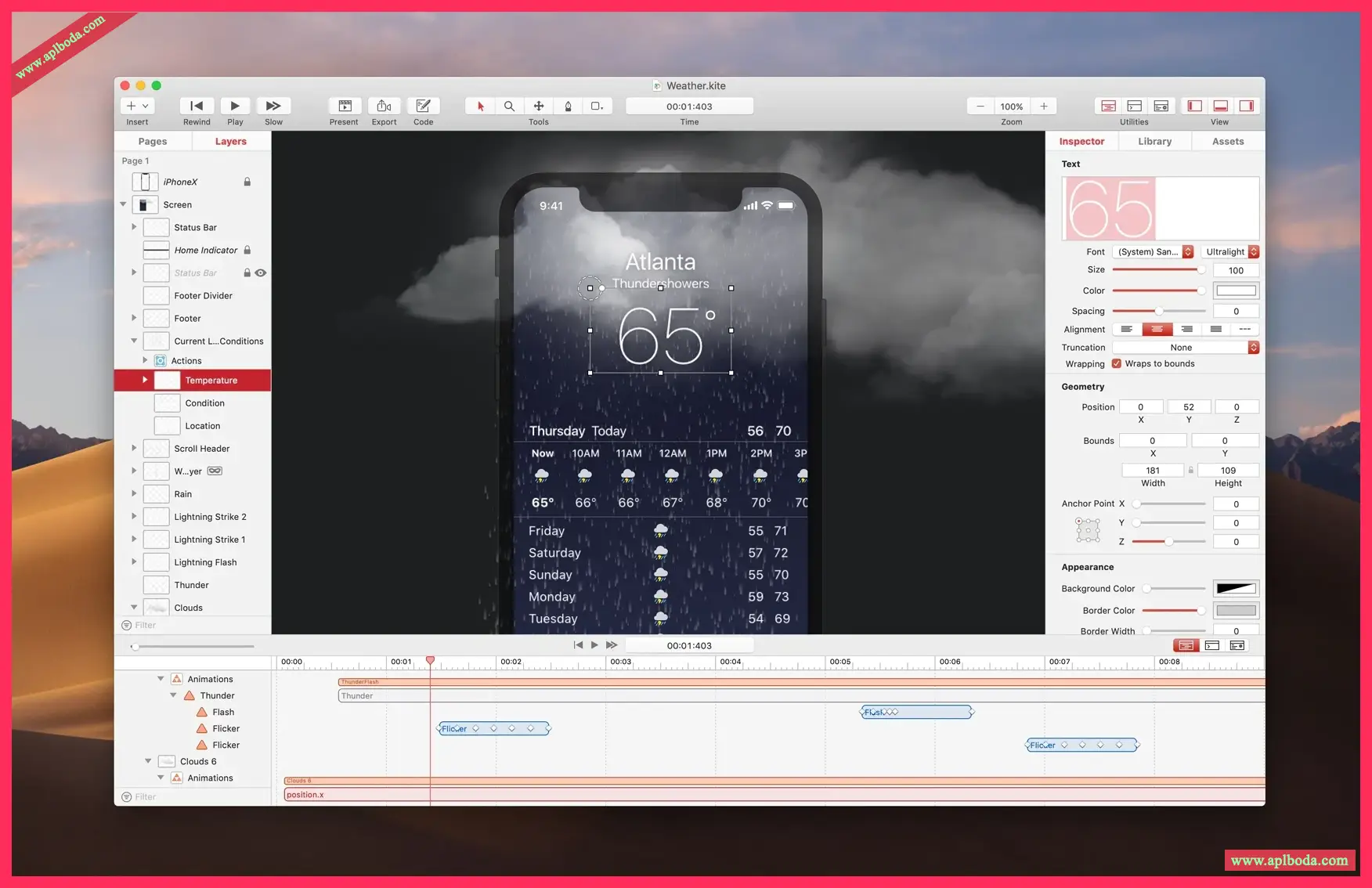Switch to the Library tab
The image size is (1372, 888).
coord(1154,141)
